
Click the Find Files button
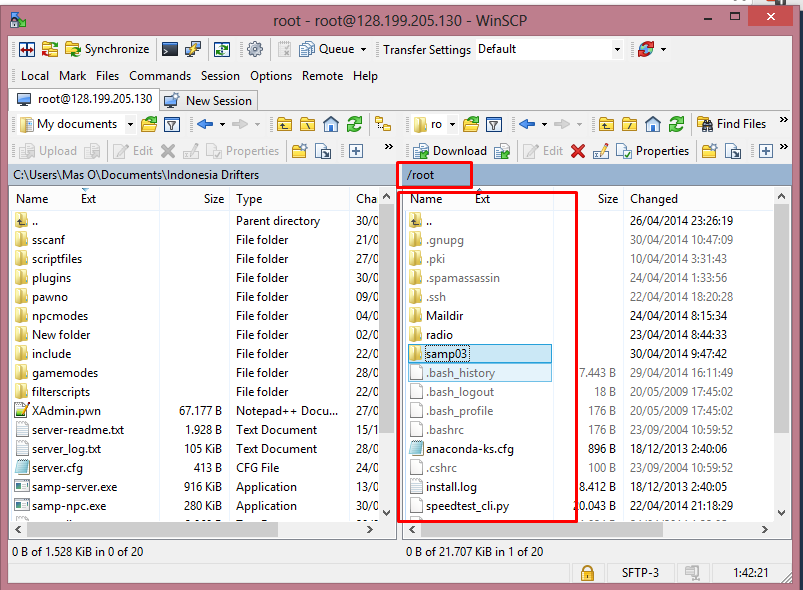click(732, 124)
